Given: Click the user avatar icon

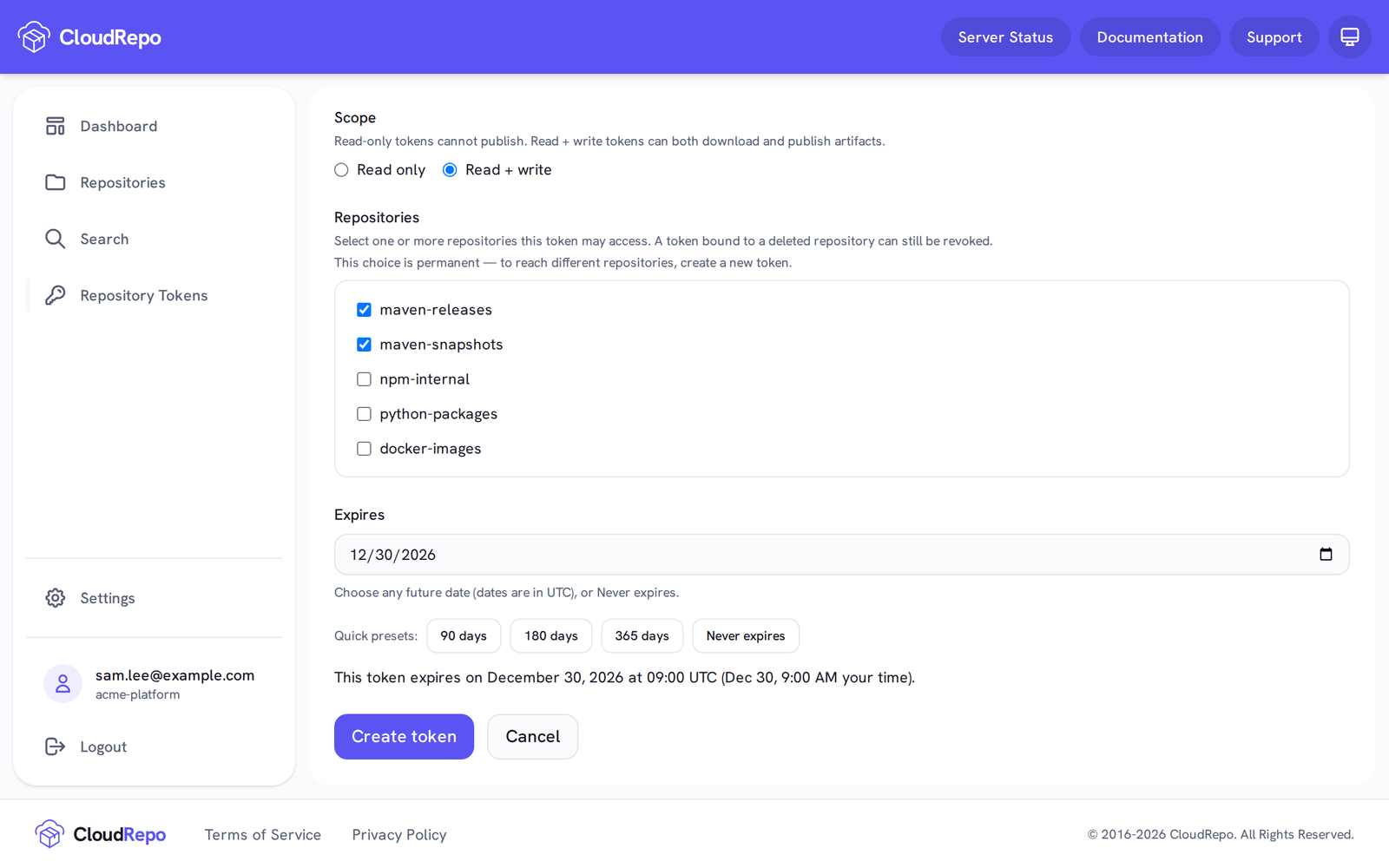Looking at the screenshot, I should pos(63,684).
